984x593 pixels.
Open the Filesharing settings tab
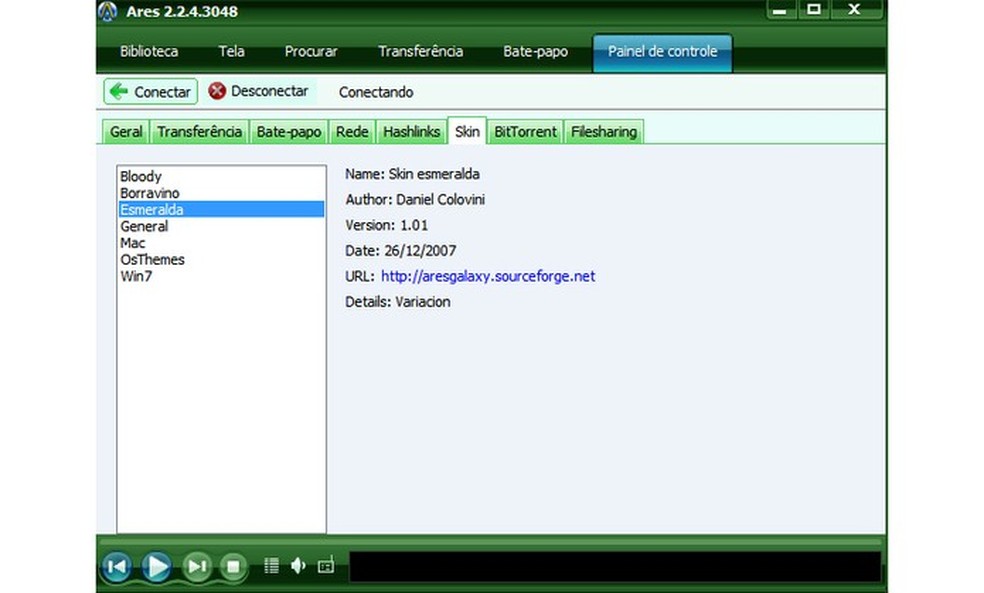coord(604,132)
